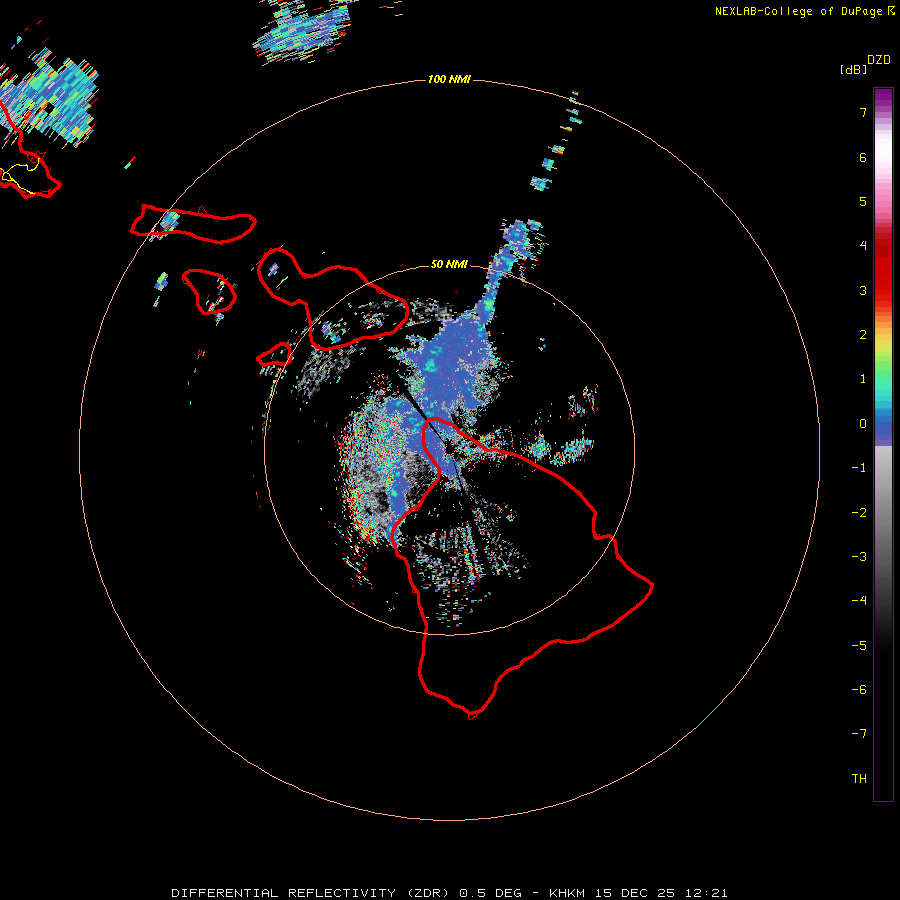
Task: Click the TH threshold label on color scale
Action: pos(859,779)
